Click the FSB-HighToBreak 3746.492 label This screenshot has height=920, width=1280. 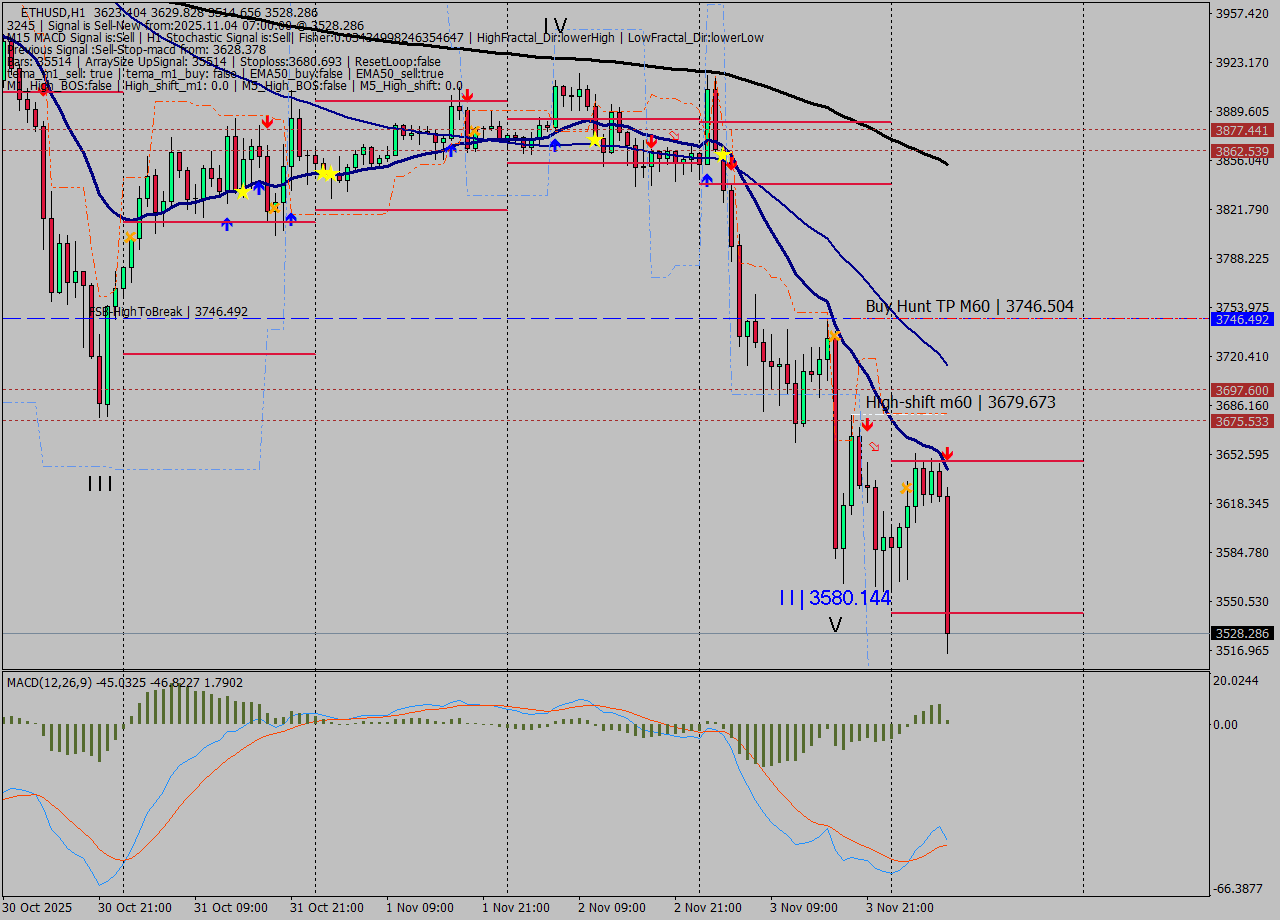[x=168, y=312]
